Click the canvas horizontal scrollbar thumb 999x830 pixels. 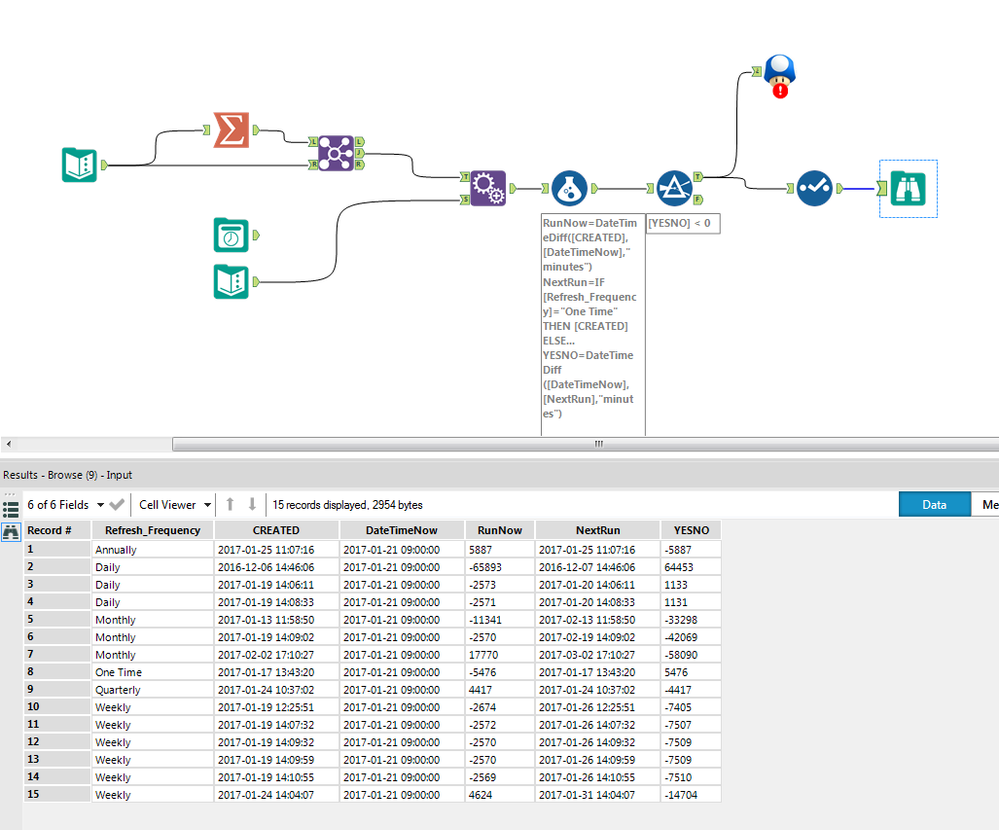click(x=586, y=444)
